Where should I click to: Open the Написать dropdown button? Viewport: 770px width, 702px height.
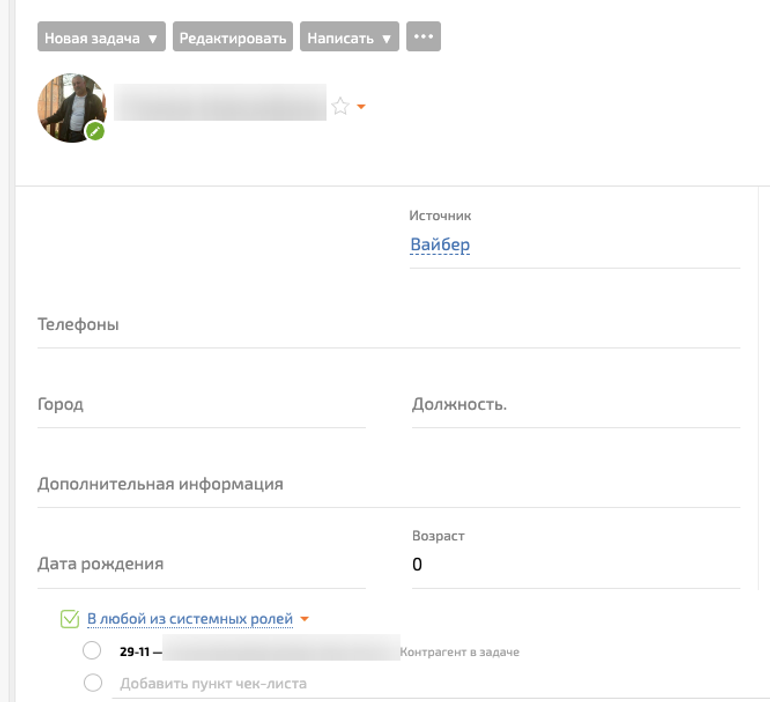(349, 38)
